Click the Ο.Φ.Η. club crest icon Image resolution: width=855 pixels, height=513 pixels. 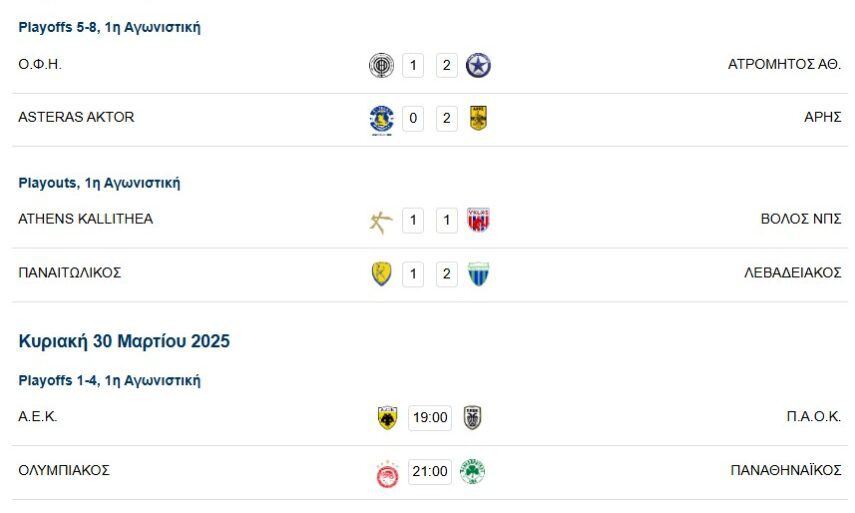[x=381, y=66]
